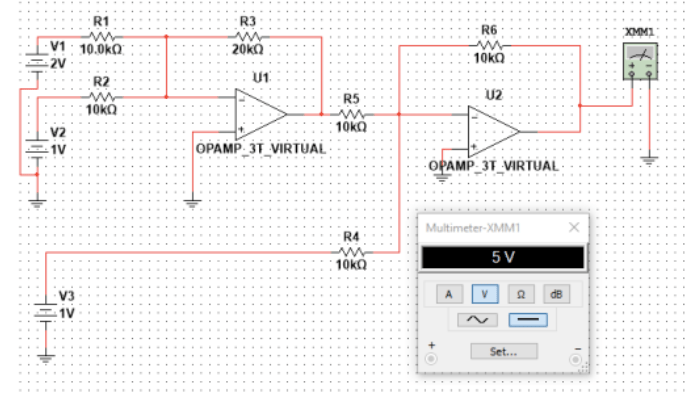The height and width of the screenshot is (397, 693).
Task: Select resistor R4 10kΩ
Action: [351, 252]
